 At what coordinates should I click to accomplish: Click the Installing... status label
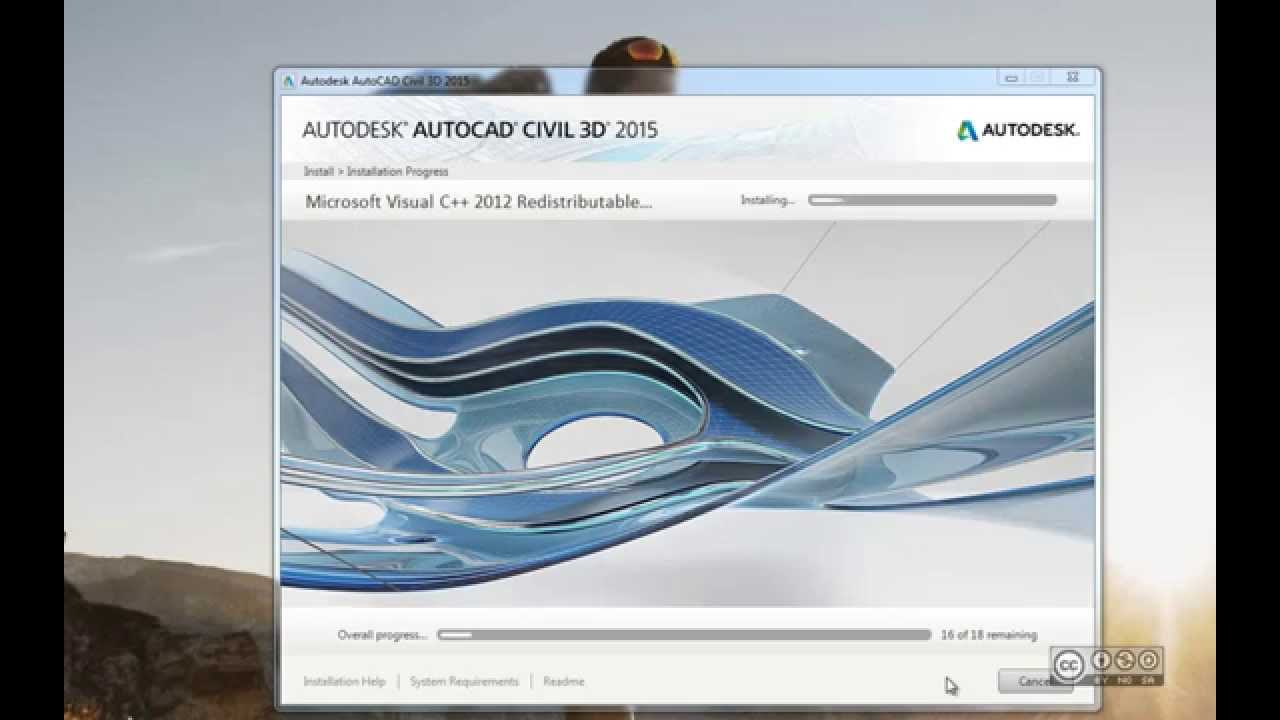[x=767, y=200]
